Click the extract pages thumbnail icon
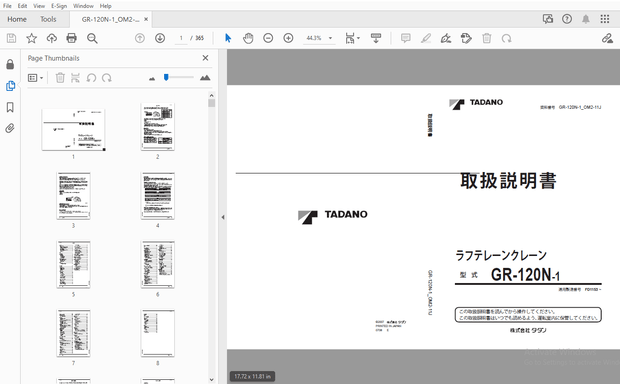The height and width of the screenshot is (384, 620). pyautogui.click(x=75, y=78)
